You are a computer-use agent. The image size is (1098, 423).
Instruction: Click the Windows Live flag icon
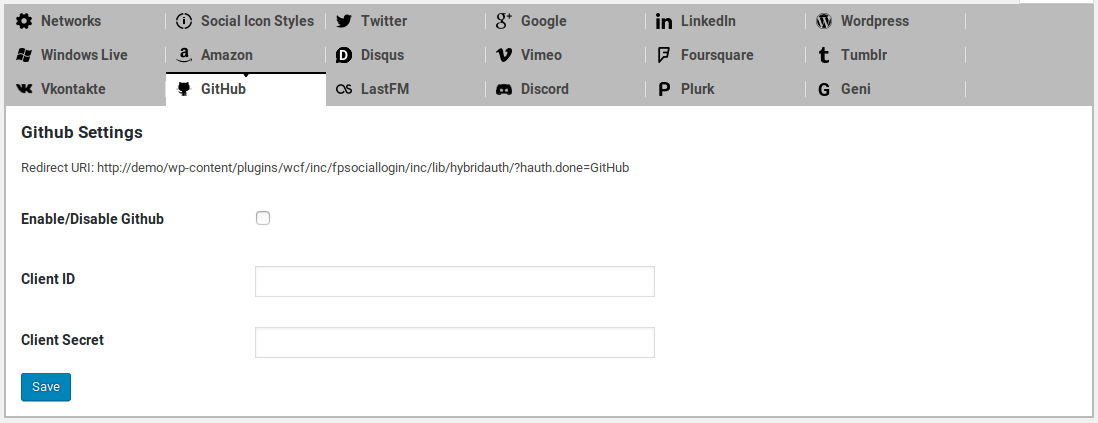click(24, 55)
